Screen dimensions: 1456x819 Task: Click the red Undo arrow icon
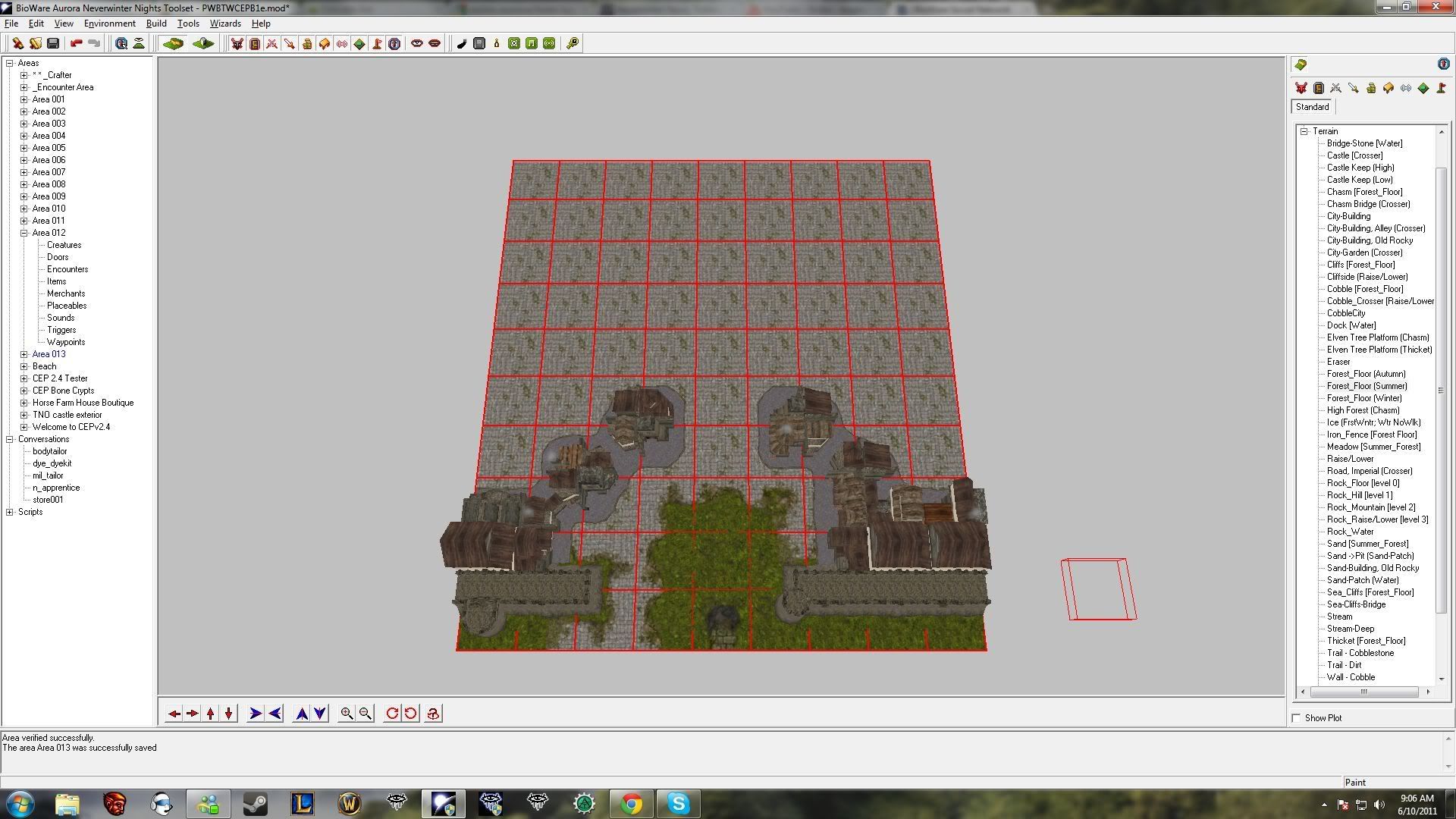pyautogui.click(x=76, y=43)
